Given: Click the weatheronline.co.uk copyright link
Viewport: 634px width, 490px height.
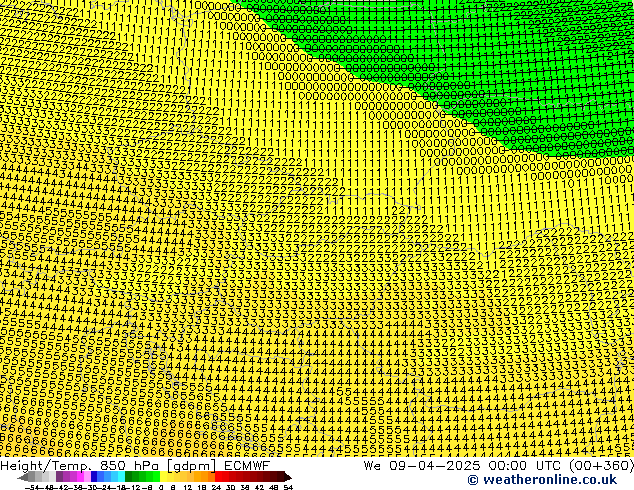Looking at the screenshot, I should (x=542, y=480).
